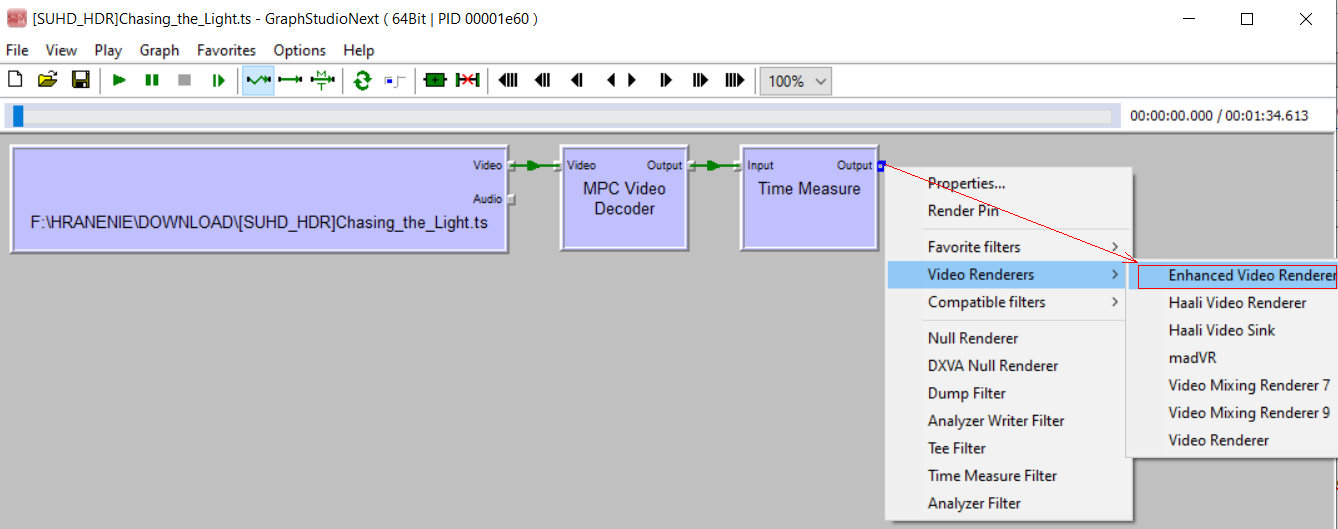Click the Time Measure blue Output pin
This screenshot has height=529, width=1338.
[x=880, y=165]
